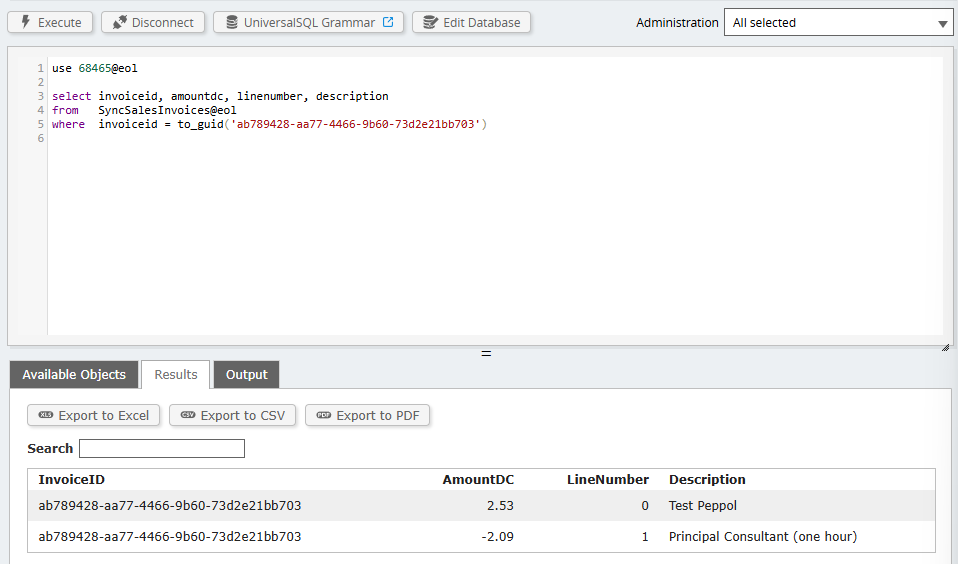The image size is (958, 564).
Task: Click the UniversalSQL Grammar database icon
Action: coord(232,22)
